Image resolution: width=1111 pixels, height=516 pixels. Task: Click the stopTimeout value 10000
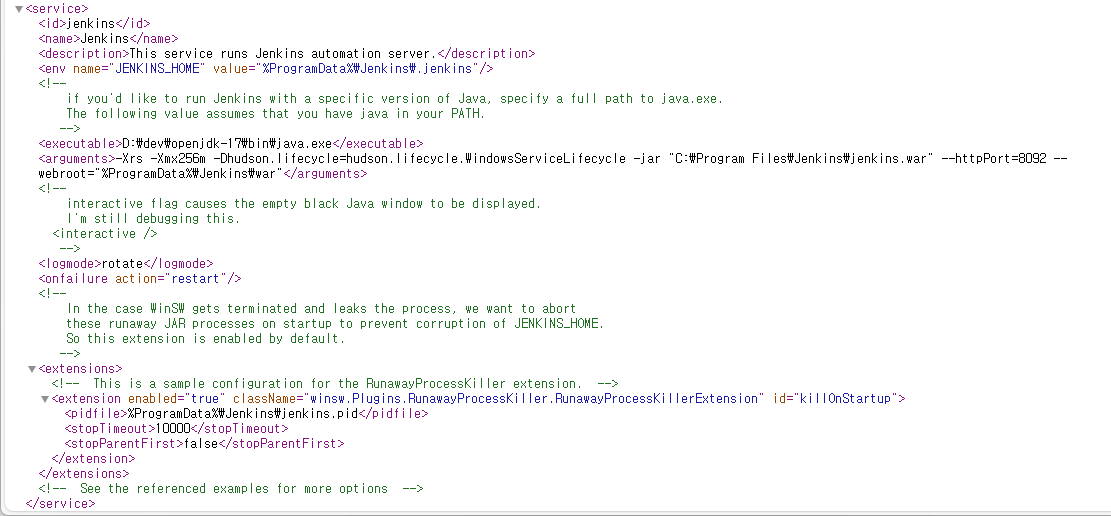(174, 429)
